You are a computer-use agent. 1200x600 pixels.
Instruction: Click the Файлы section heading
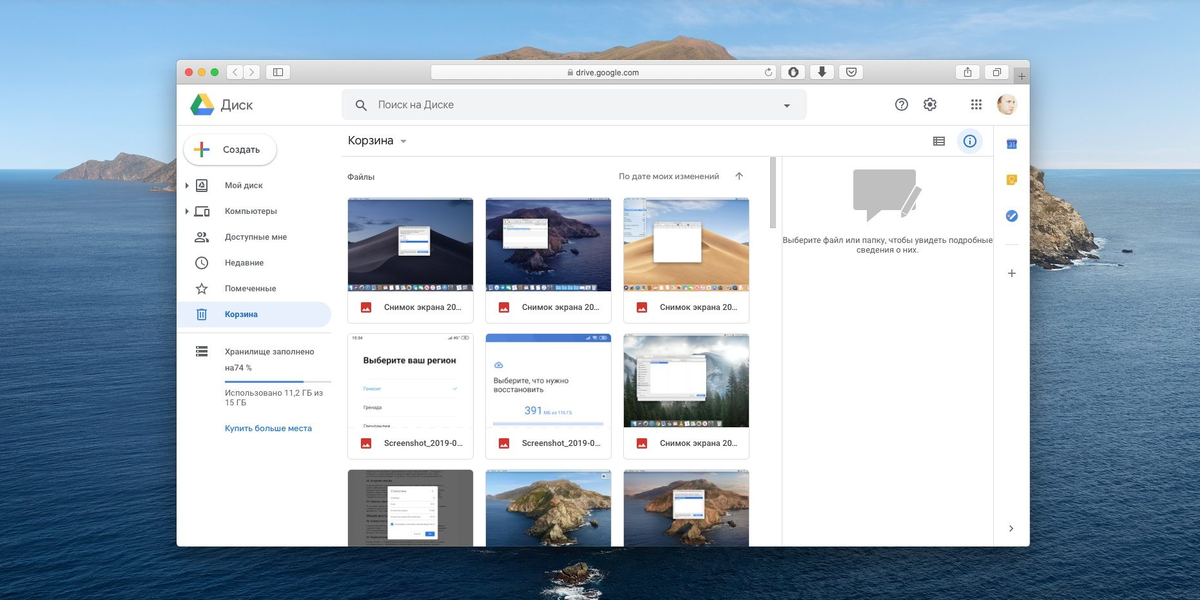tap(361, 176)
